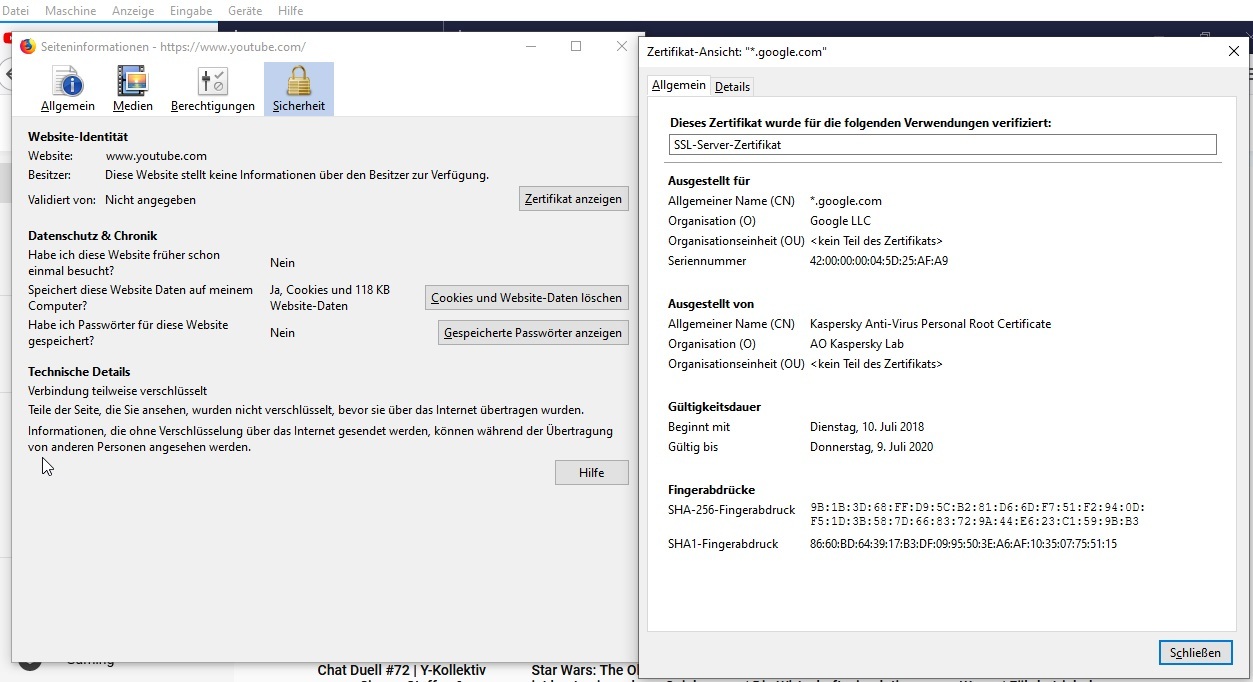Maximize the Seiteninformationen window
Image resolution: width=1253 pixels, height=682 pixels.
coord(576,46)
